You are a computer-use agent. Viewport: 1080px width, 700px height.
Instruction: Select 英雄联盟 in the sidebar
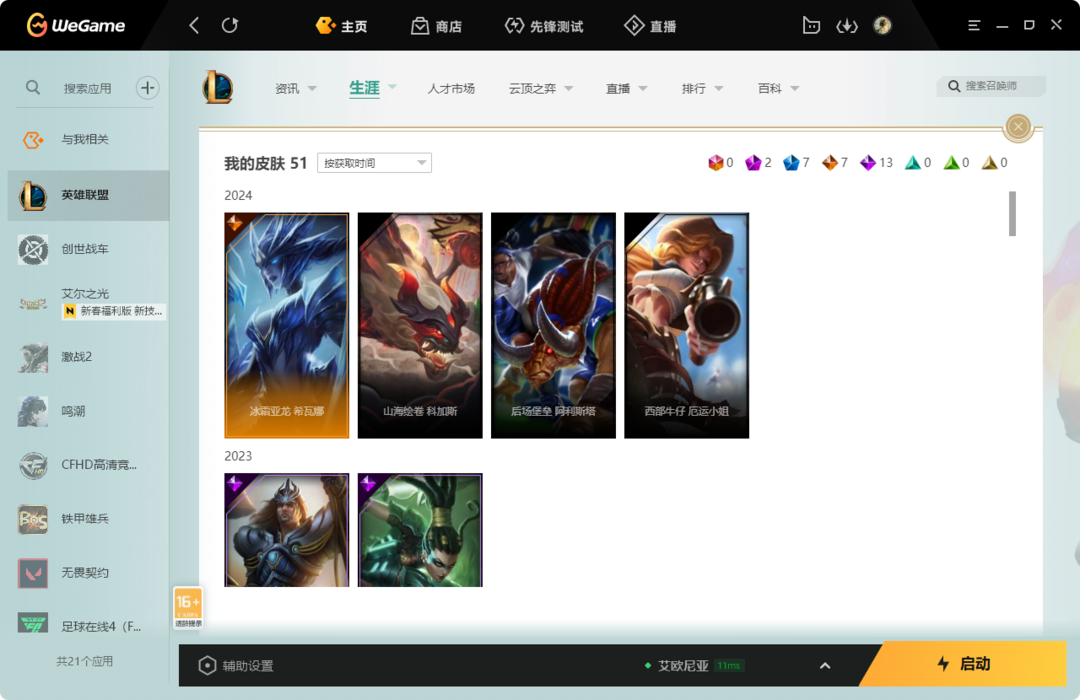pyautogui.click(x=88, y=195)
